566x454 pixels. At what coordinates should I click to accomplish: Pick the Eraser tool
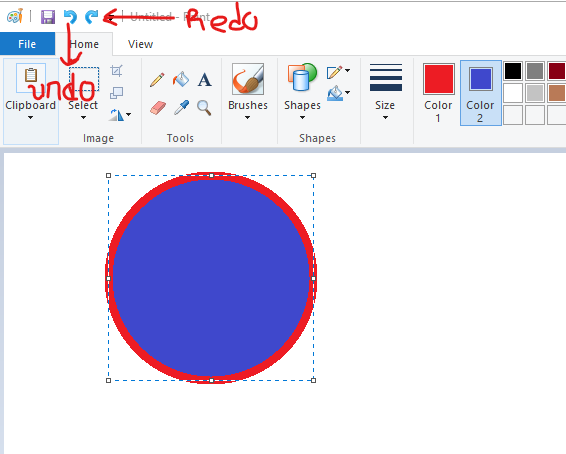(x=158, y=108)
